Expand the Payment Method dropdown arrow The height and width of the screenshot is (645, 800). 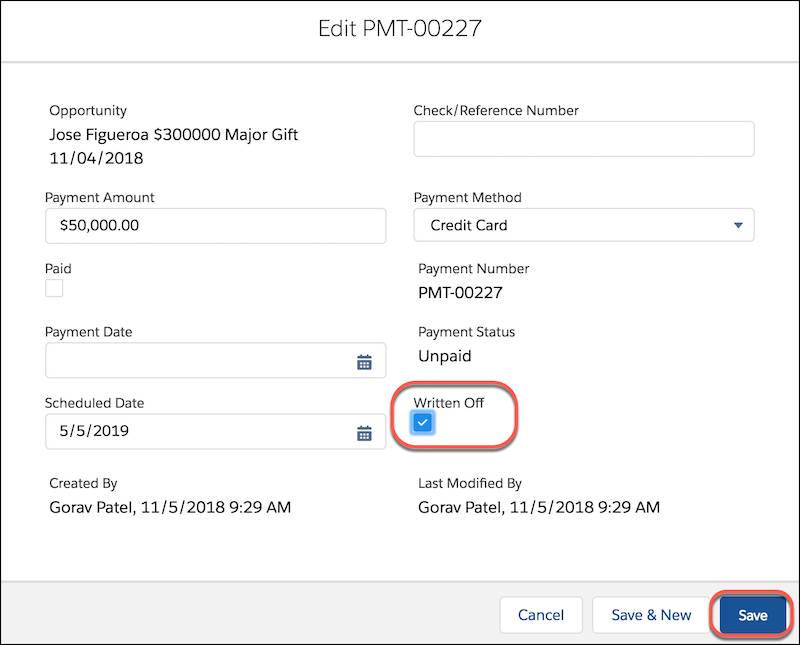(x=737, y=225)
